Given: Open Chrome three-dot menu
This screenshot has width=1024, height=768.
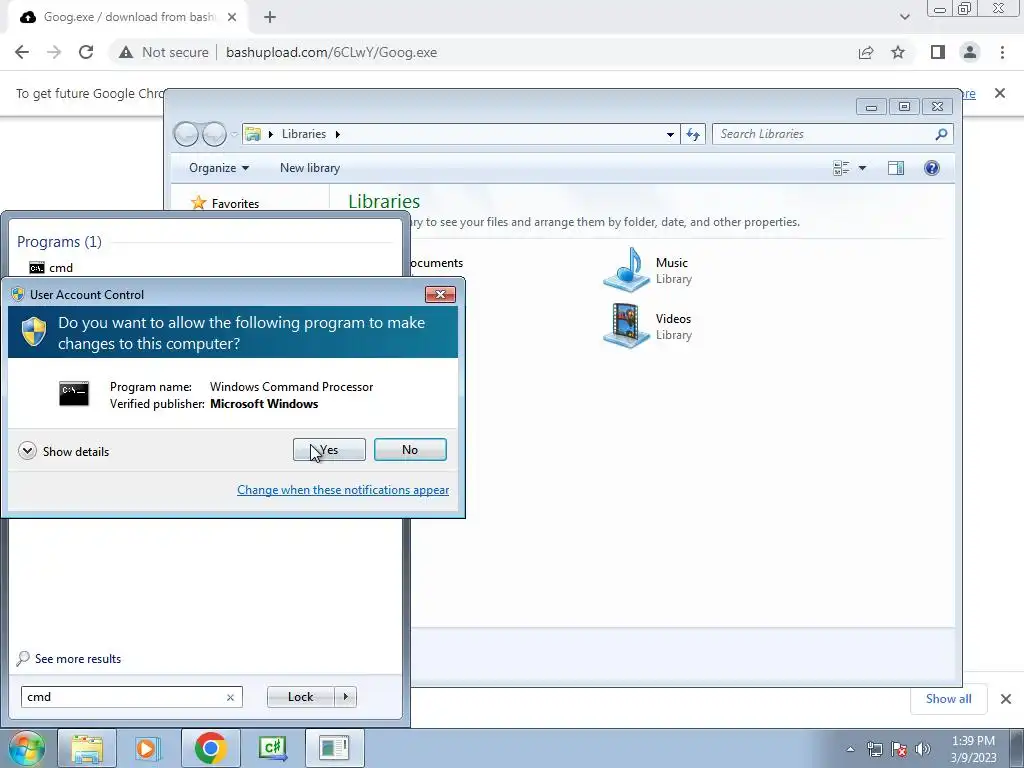Looking at the screenshot, I should (x=1002, y=52).
